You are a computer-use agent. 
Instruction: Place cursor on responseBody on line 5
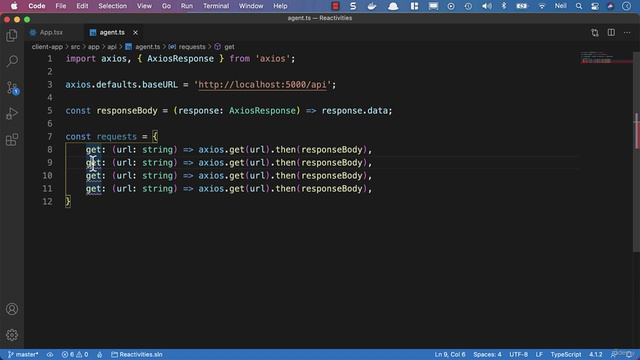tap(127, 111)
